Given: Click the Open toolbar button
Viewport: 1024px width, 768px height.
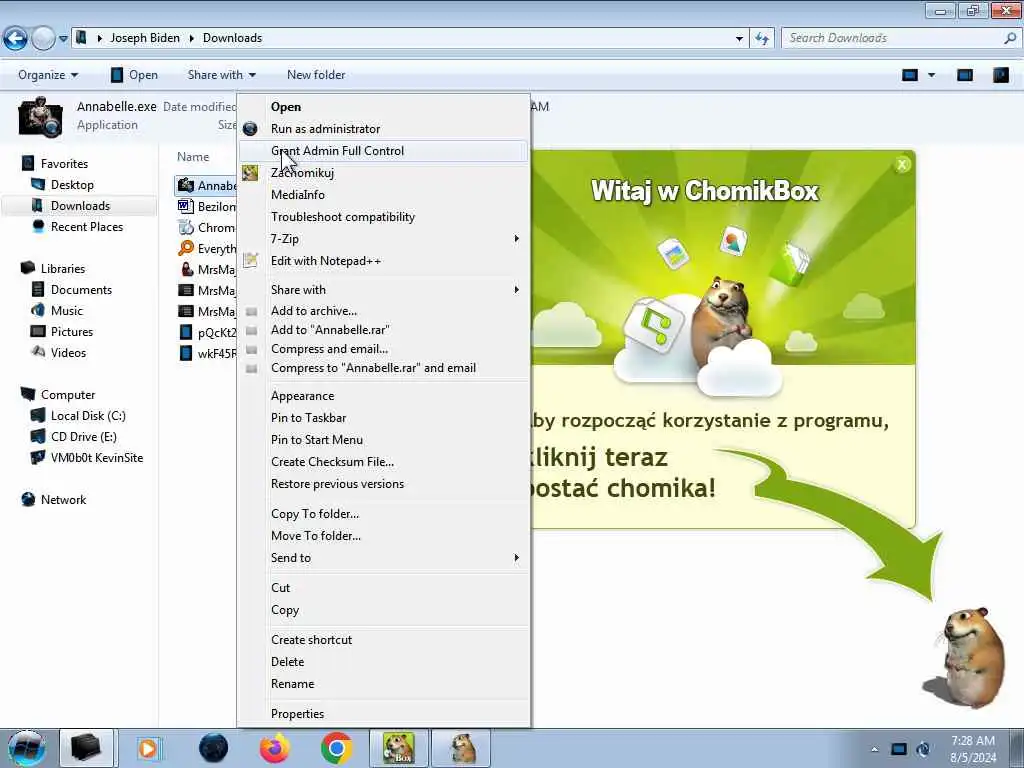Looking at the screenshot, I should click(134, 75).
